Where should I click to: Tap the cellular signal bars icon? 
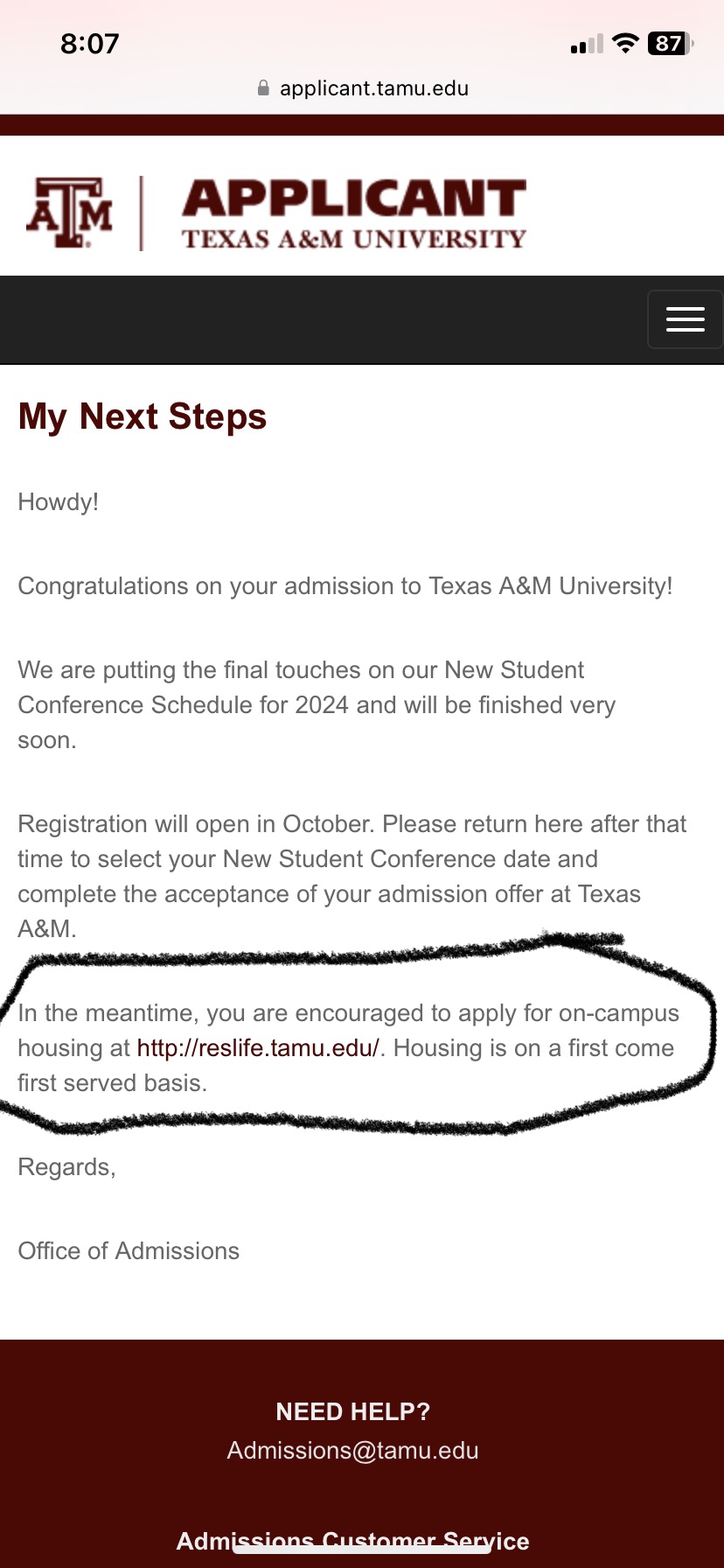587,45
